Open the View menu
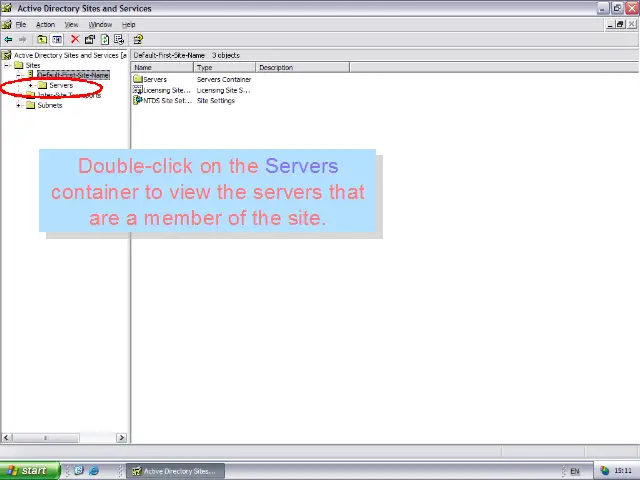The width and height of the screenshot is (640, 480). pyautogui.click(x=71, y=24)
